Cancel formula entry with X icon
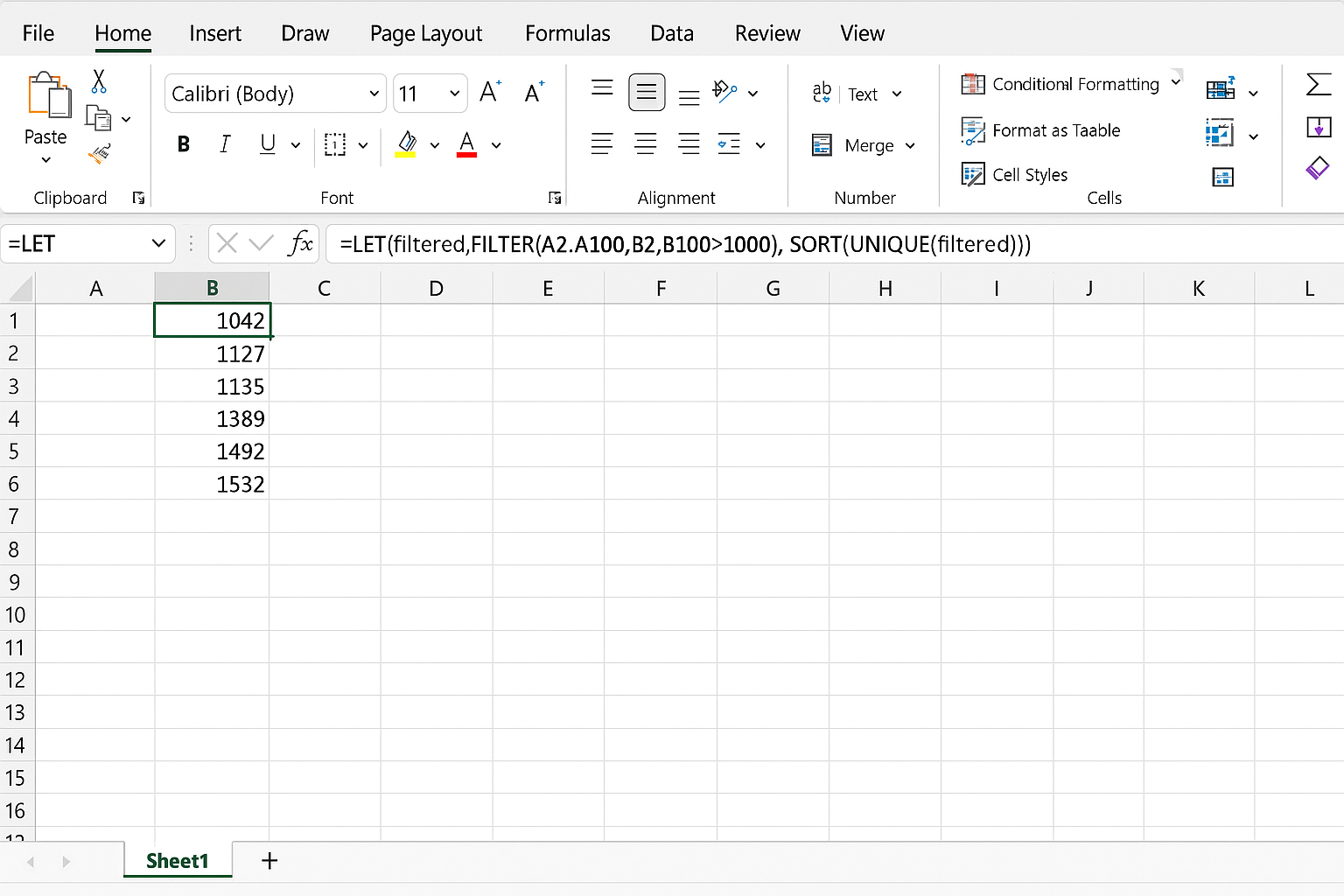Image resolution: width=1344 pixels, height=896 pixels. point(227,243)
